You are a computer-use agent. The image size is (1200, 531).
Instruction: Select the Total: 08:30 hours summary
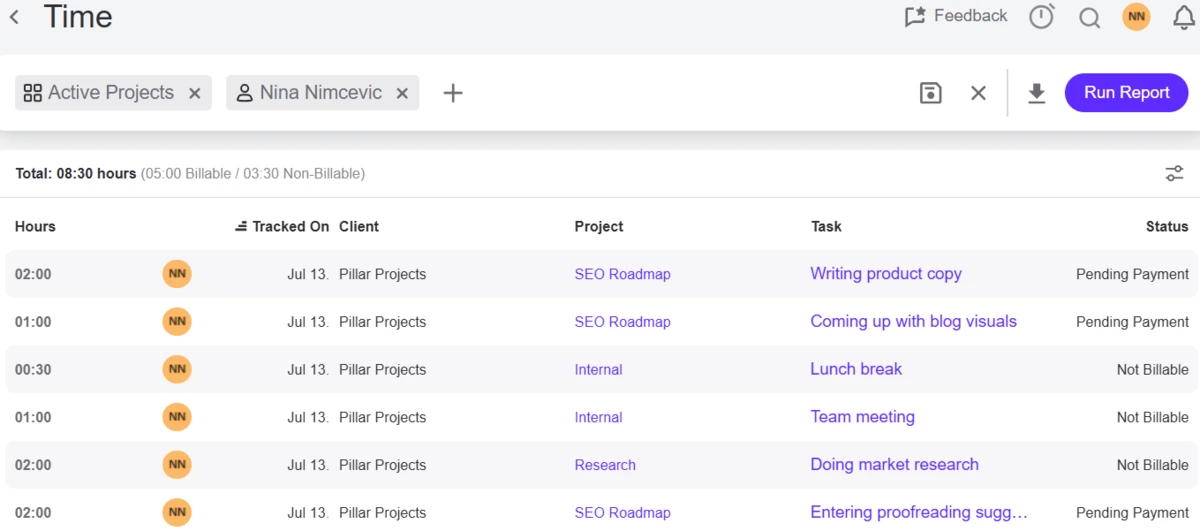pyautogui.click(x=76, y=174)
